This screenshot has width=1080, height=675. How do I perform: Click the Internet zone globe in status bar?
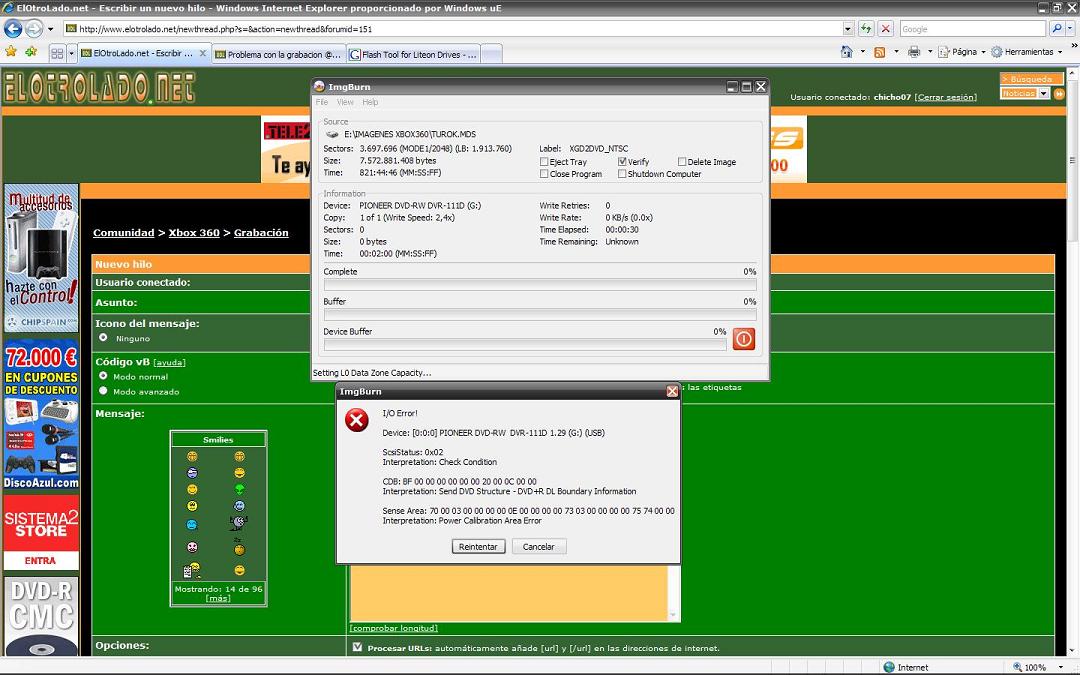(889, 667)
